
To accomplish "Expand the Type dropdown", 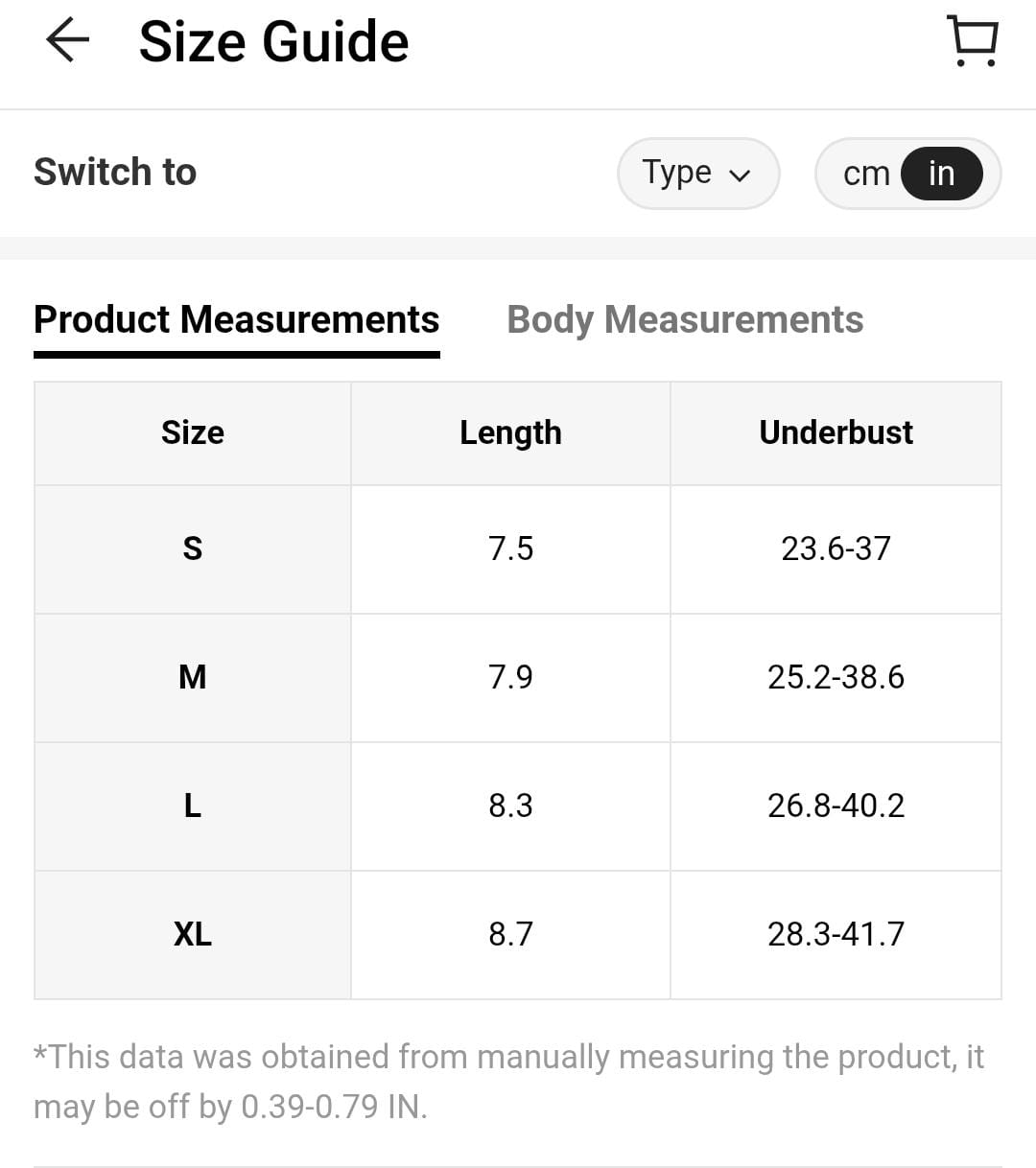I will tap(697, 174).
